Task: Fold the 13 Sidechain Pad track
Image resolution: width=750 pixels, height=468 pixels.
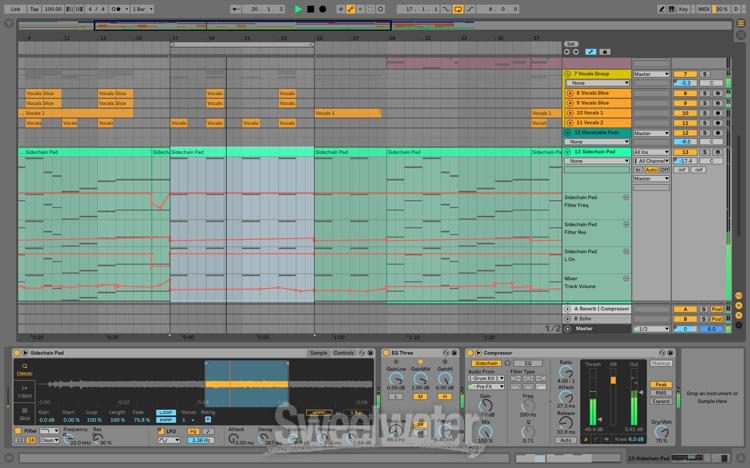Action: click(568, 152)
